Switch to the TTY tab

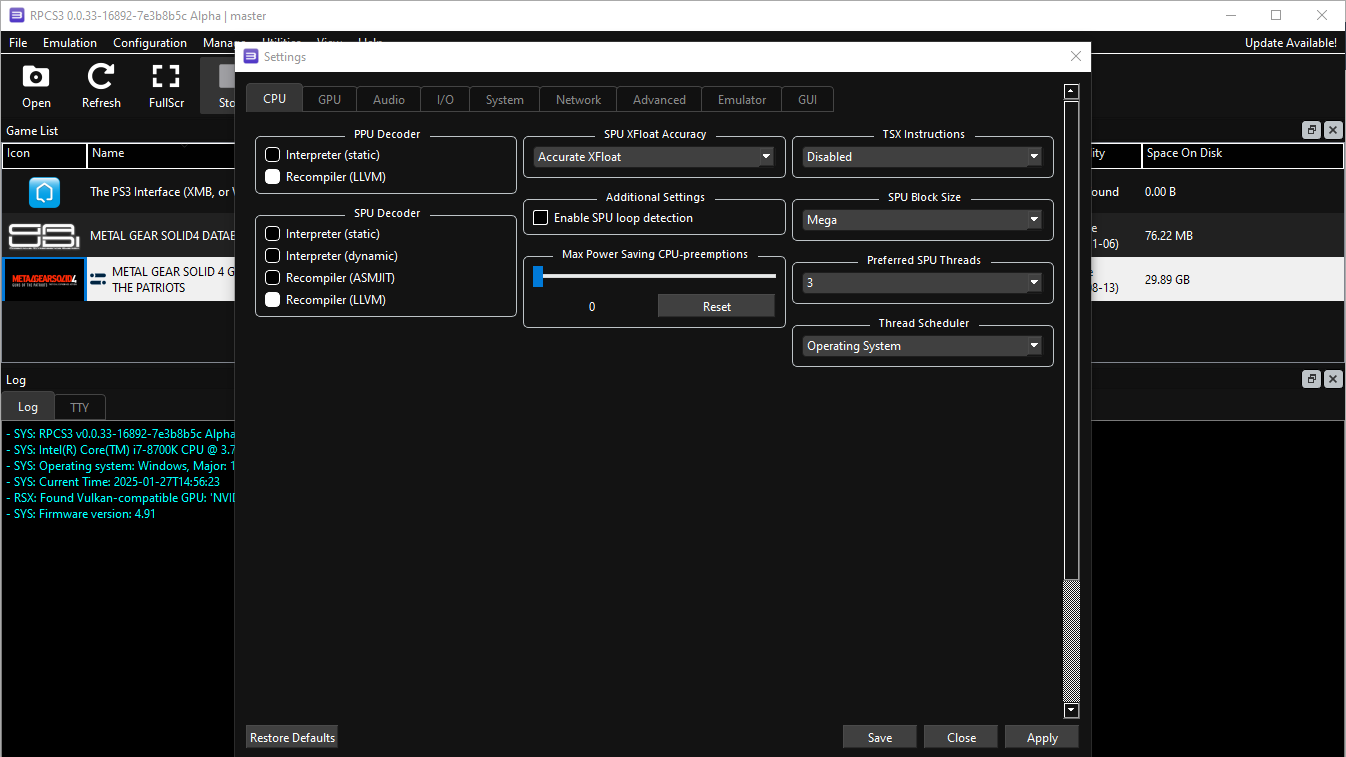pos(80,407)
